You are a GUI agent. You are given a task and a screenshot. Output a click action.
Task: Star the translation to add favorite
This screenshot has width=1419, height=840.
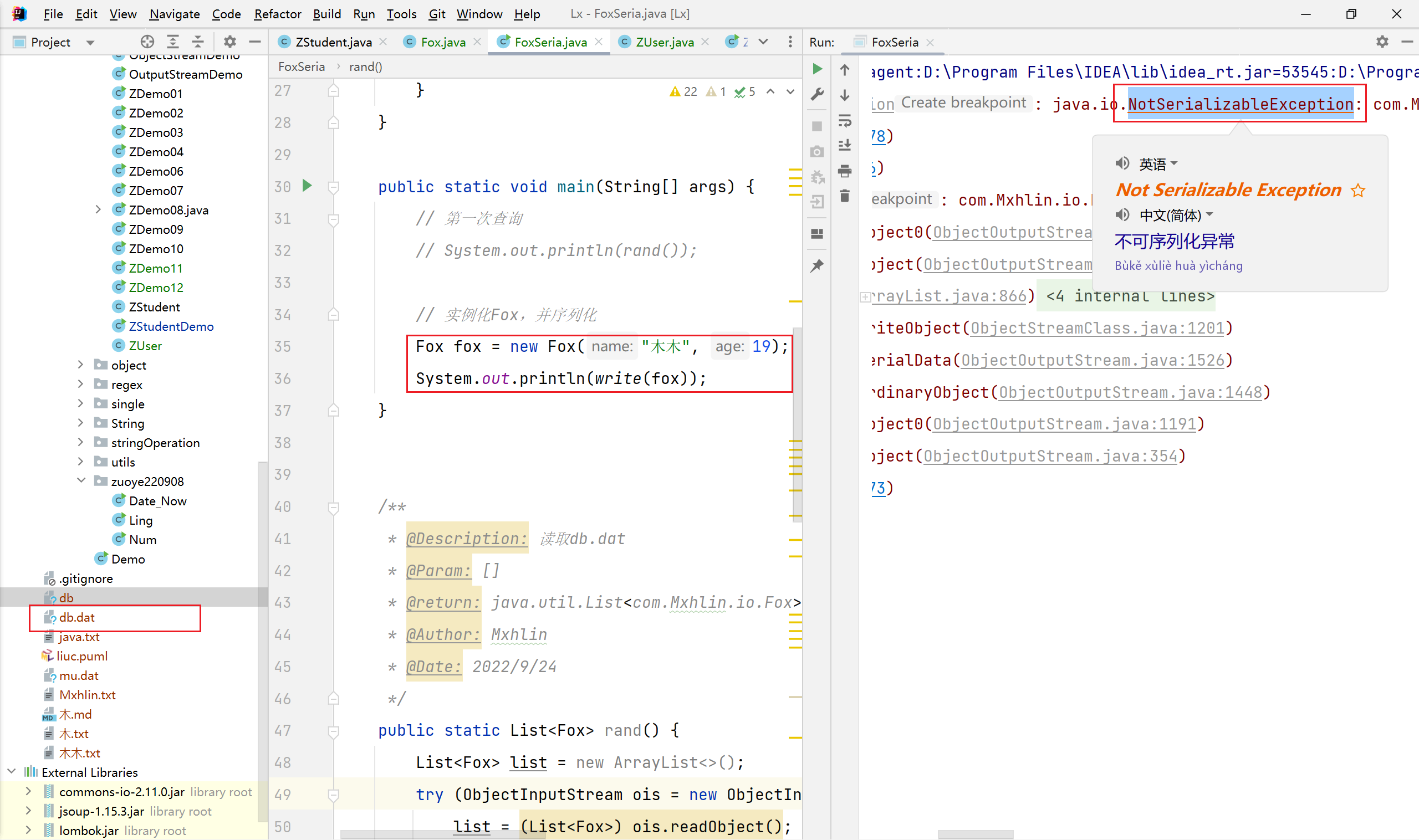click(1358, 191)
